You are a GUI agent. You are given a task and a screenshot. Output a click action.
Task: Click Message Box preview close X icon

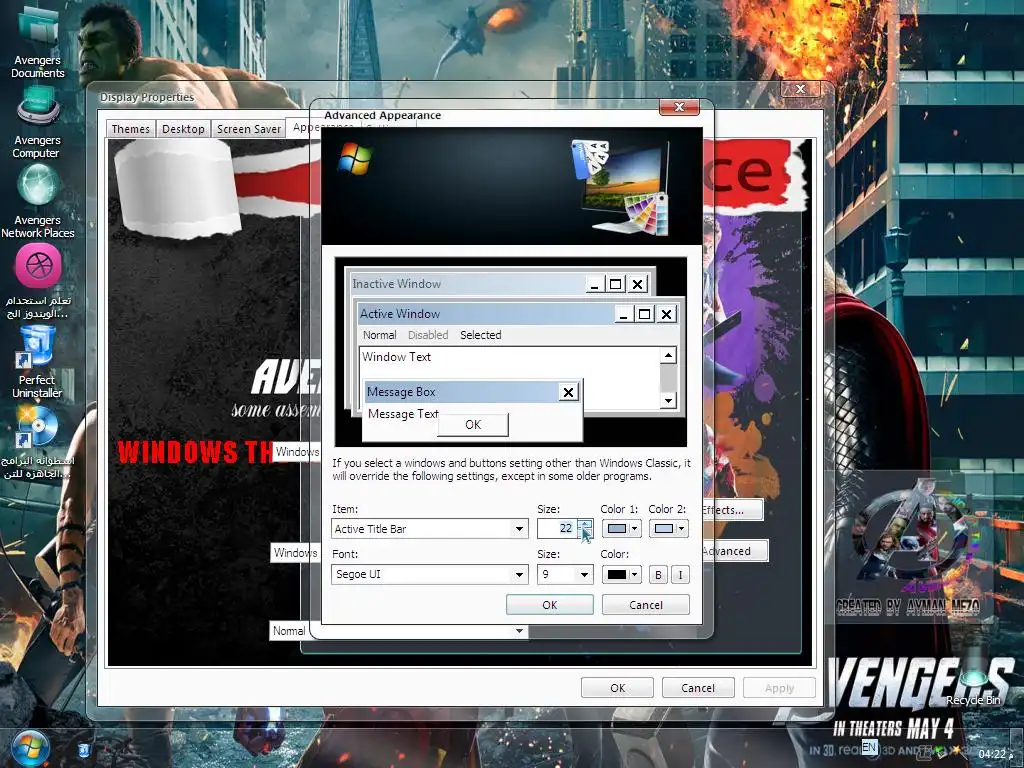pyautogui.click(x=568, y=392)
